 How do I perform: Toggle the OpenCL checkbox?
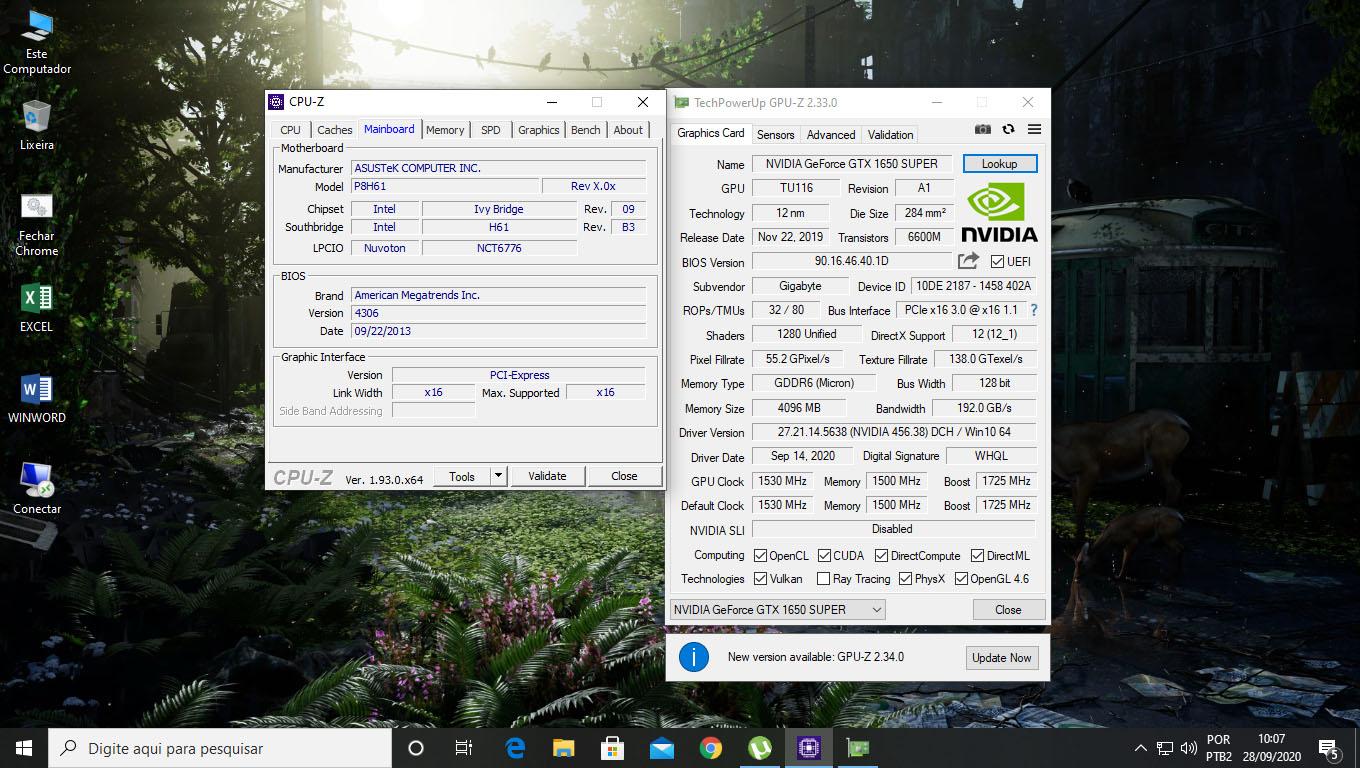pyautogui.click(x=760, y=556)
